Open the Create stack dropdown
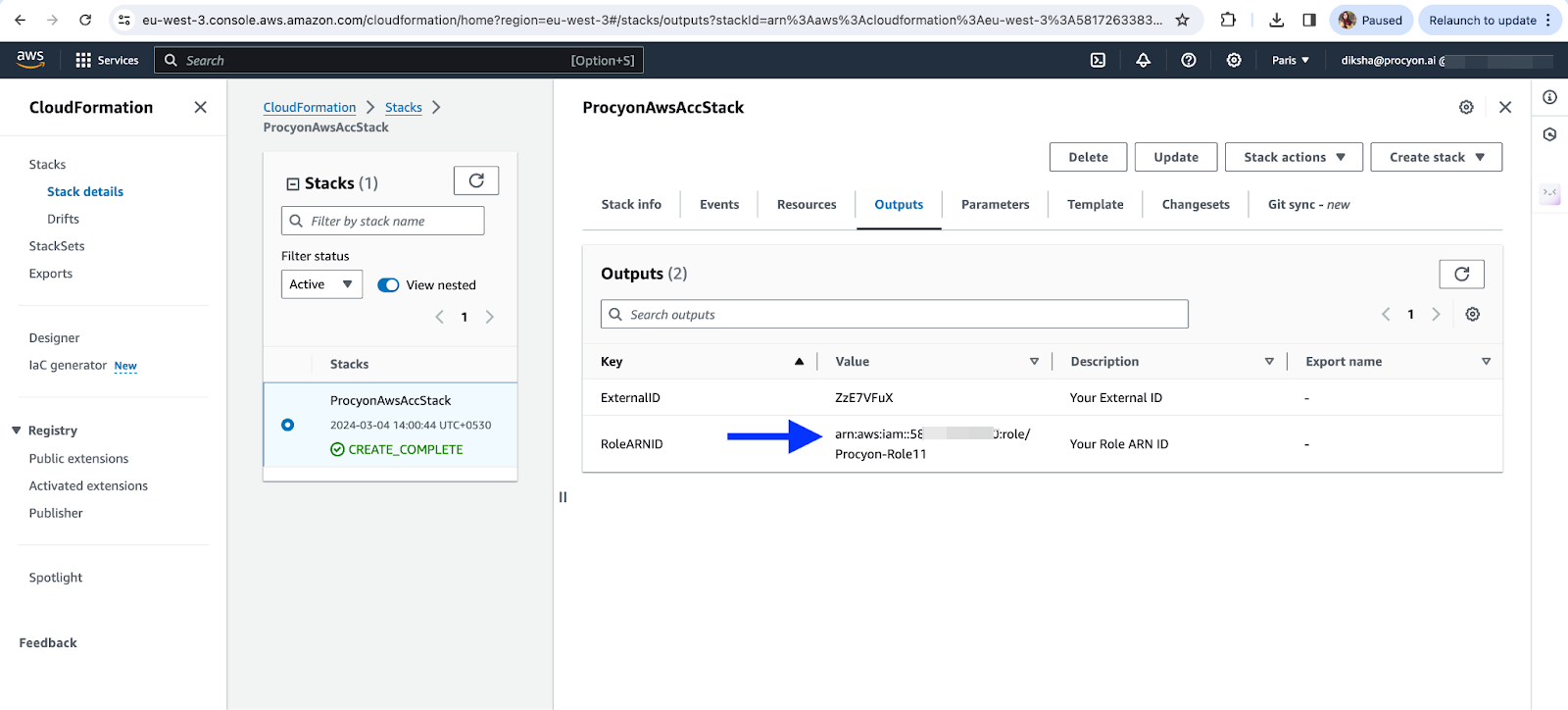The height and width of the screenshot is (710, 1568). click(1436, 157)
